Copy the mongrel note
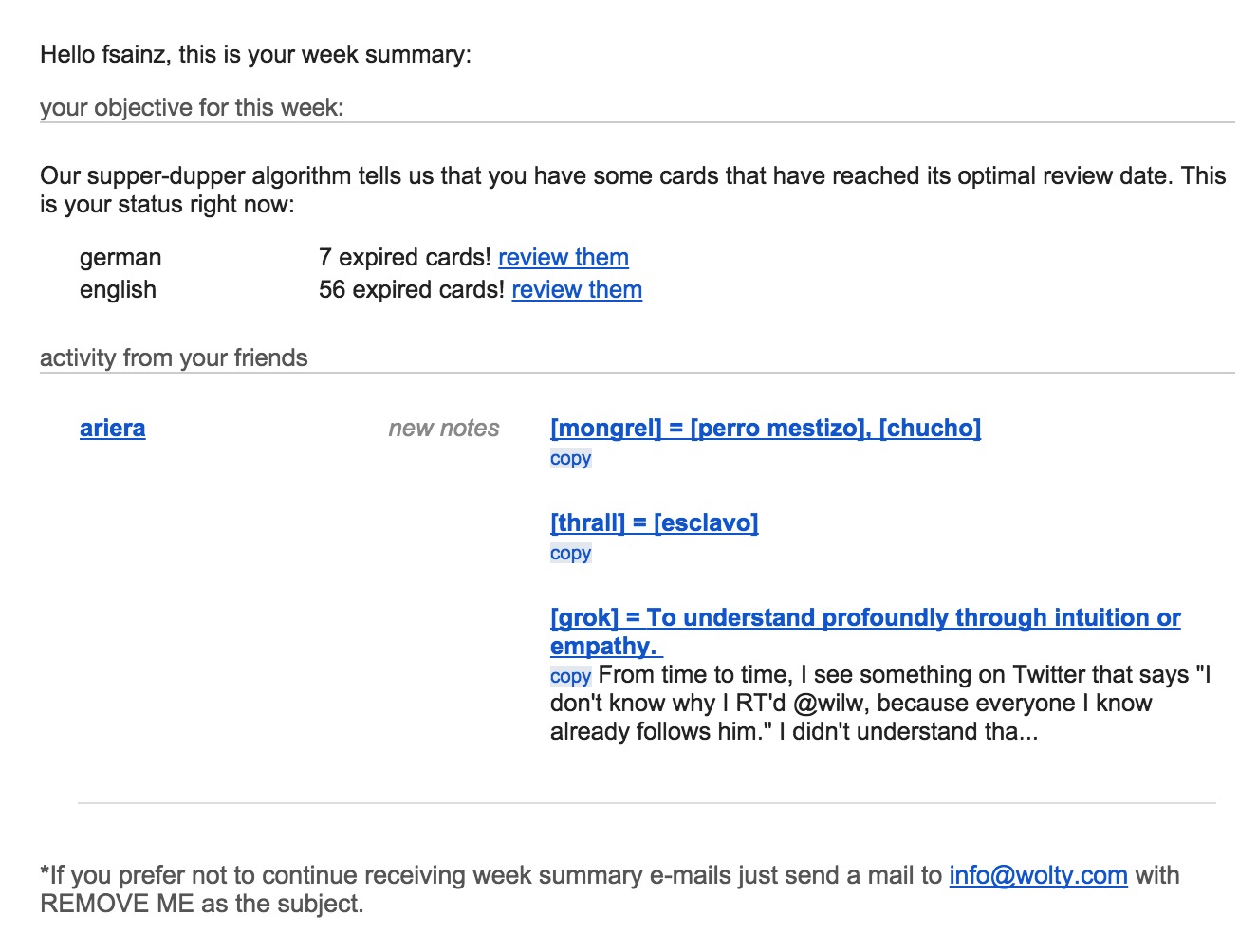 pyautogui.click(x=570, y=459)
